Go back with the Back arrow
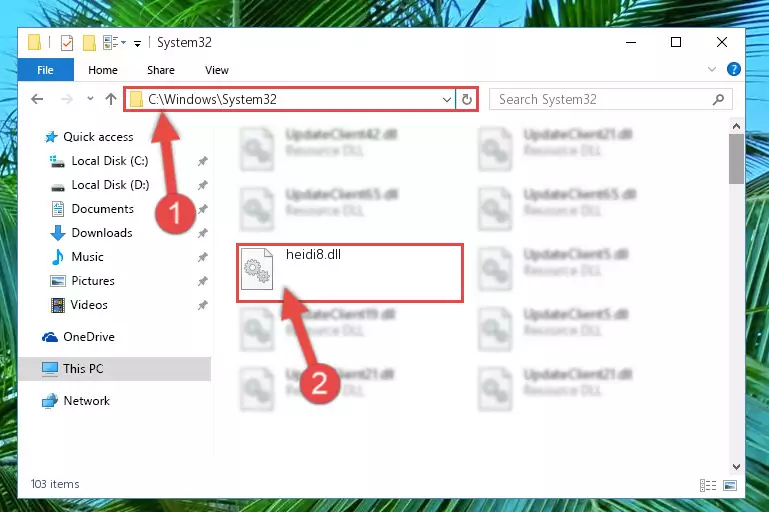 37,100
